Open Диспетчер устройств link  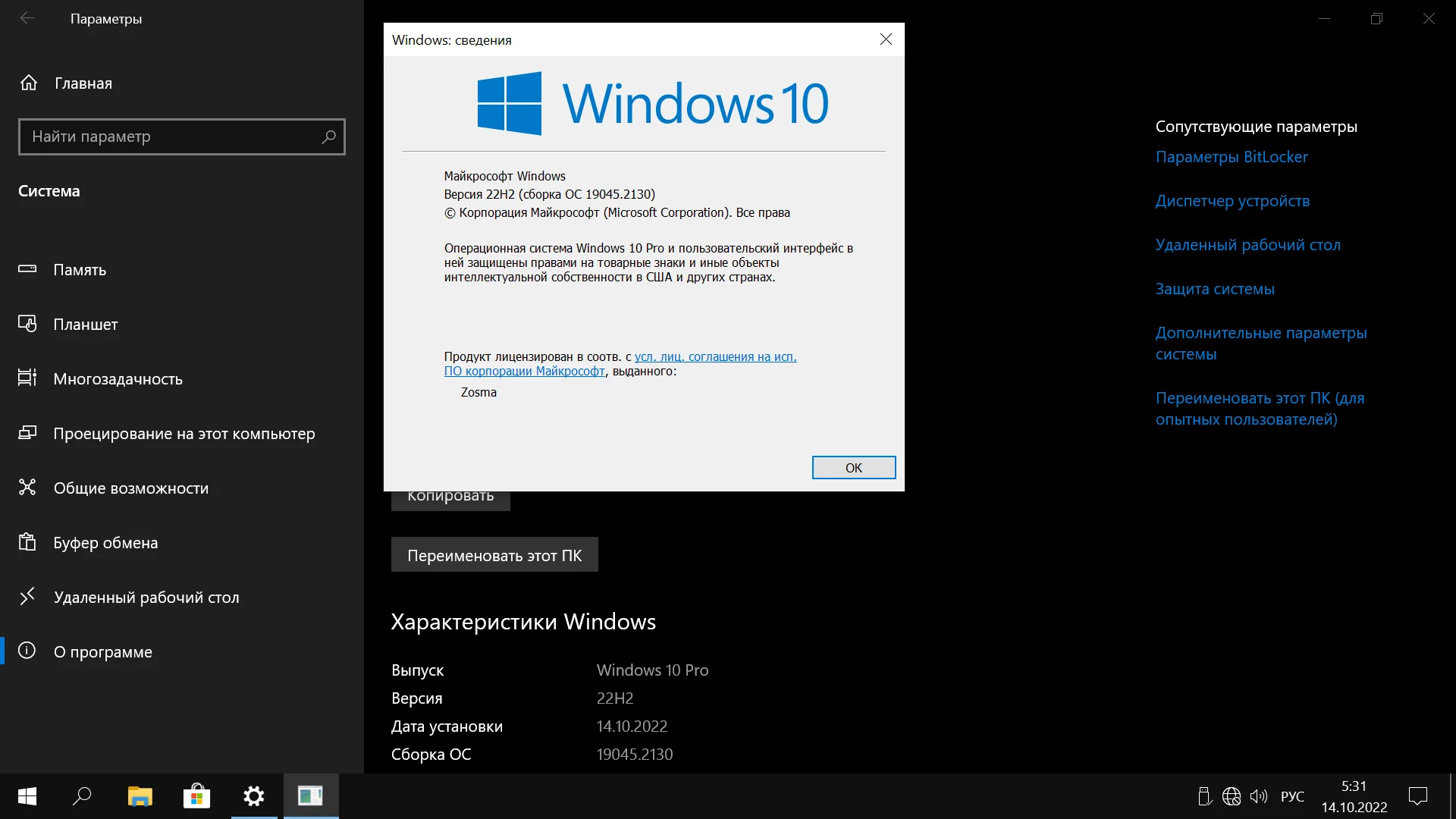tap(1232, 201)
